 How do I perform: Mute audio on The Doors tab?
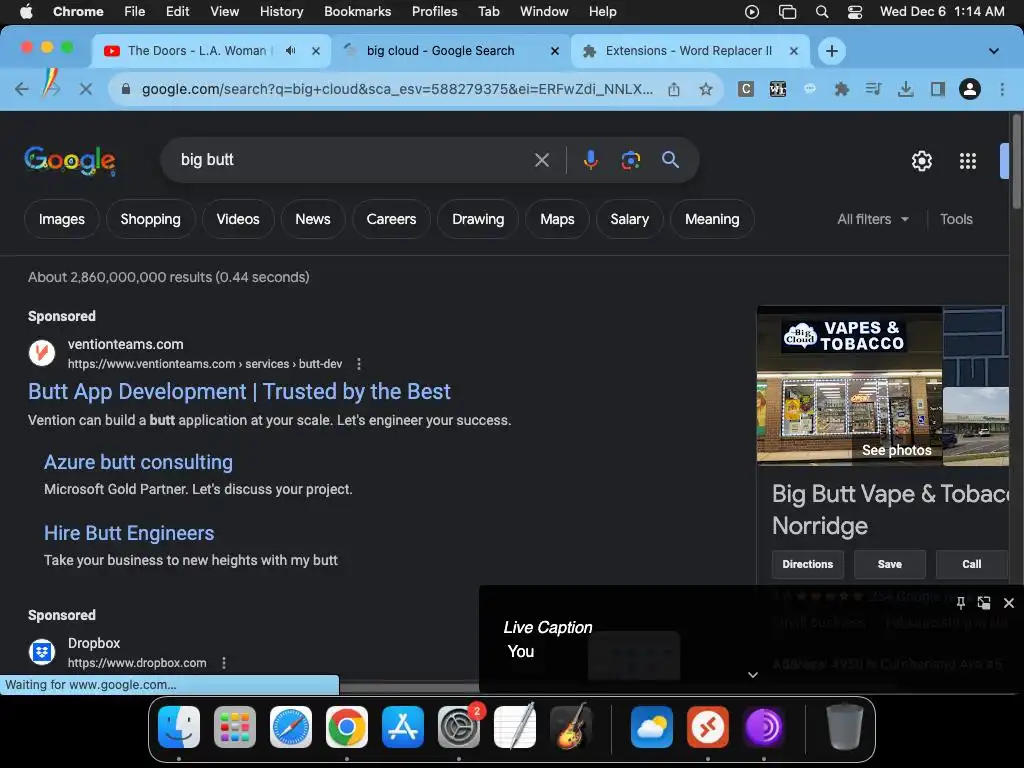coord(291,51)
